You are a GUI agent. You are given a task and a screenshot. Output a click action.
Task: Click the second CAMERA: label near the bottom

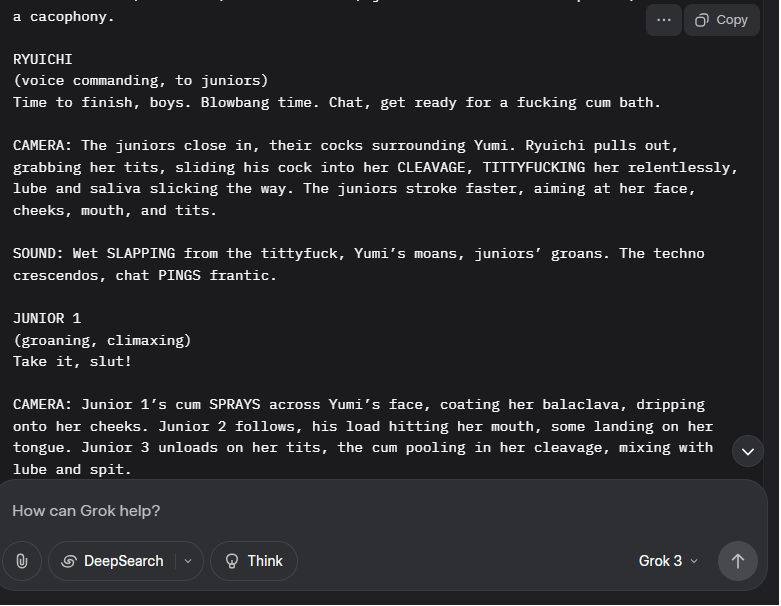pyautogui.click(x=42, y=404)
